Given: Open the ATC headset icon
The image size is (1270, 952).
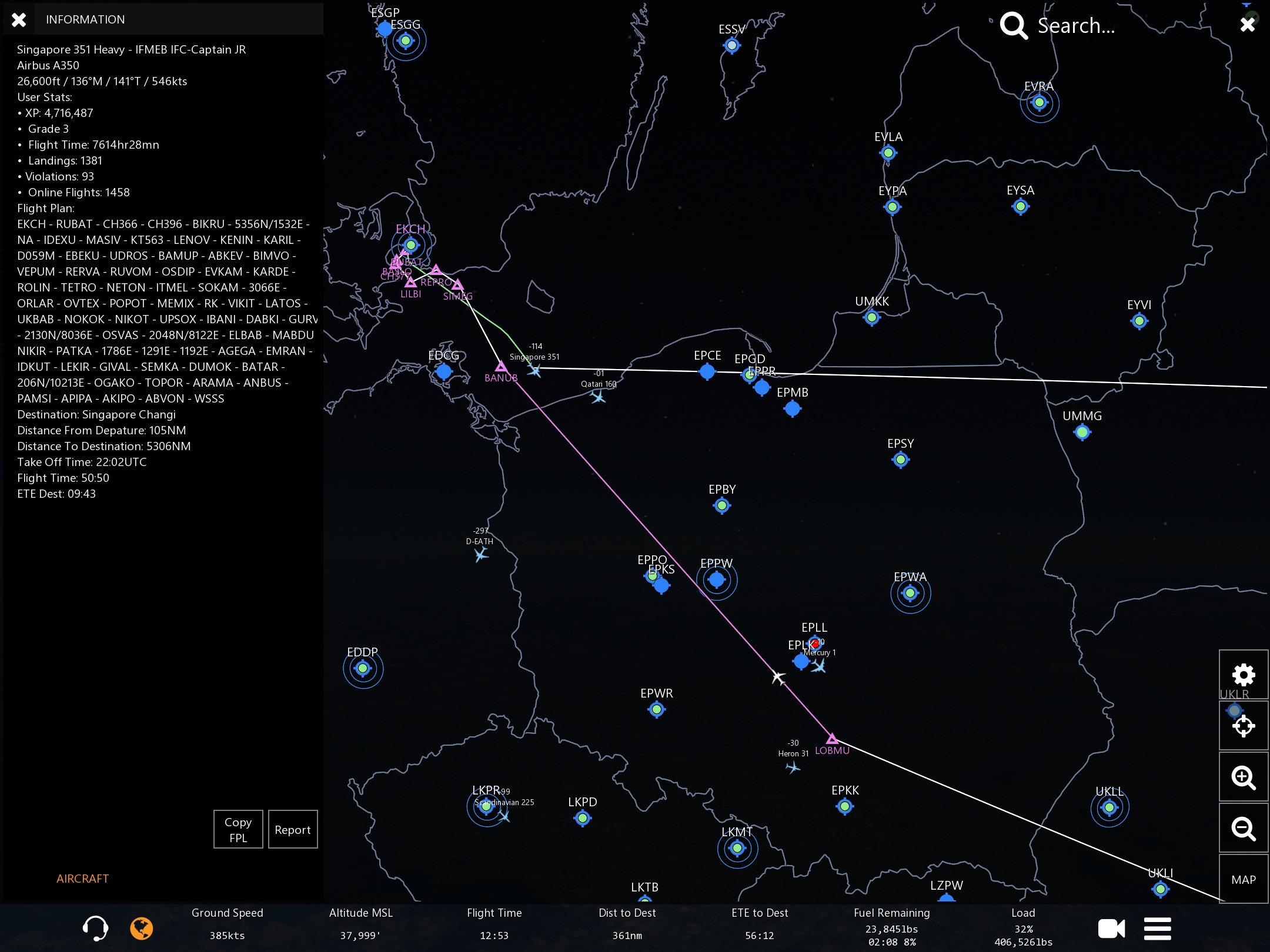Looking at the screenshot, I should pos(95,928).
